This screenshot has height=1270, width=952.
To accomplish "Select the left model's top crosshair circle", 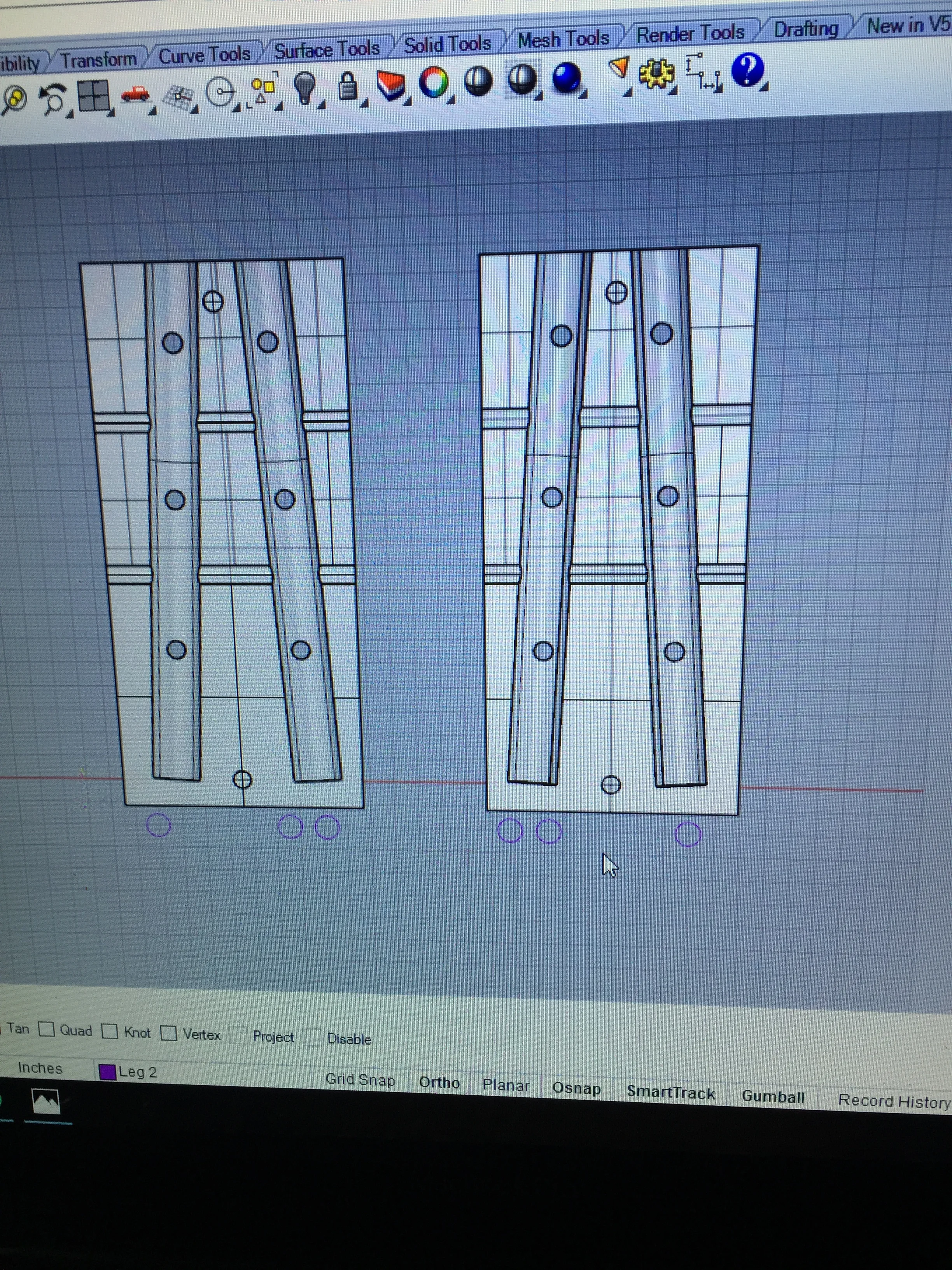I will click(213, 301).
